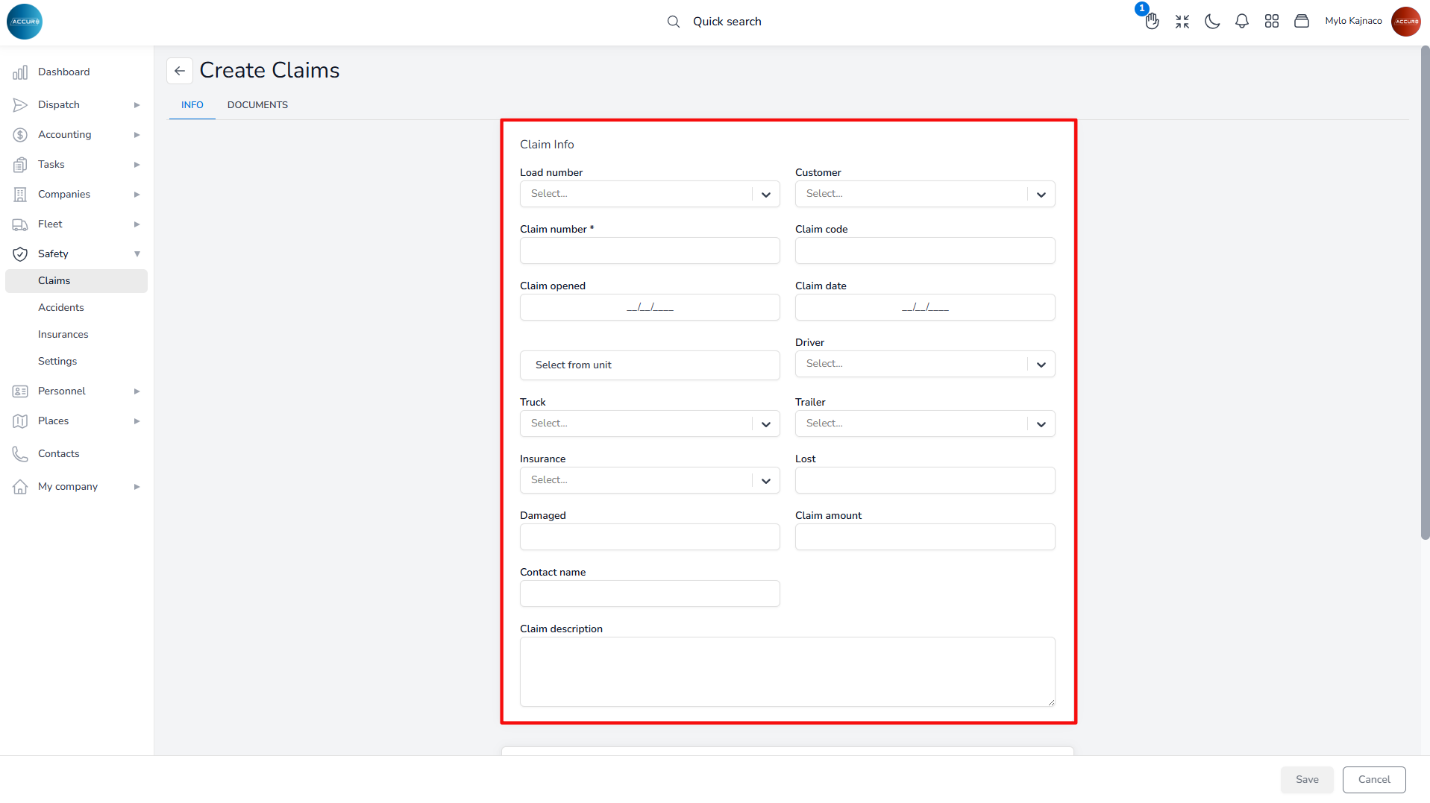Click the Quick search magnifier icon
The width and height of the screenshot is (1430, 803).
(x=674, y=21)
